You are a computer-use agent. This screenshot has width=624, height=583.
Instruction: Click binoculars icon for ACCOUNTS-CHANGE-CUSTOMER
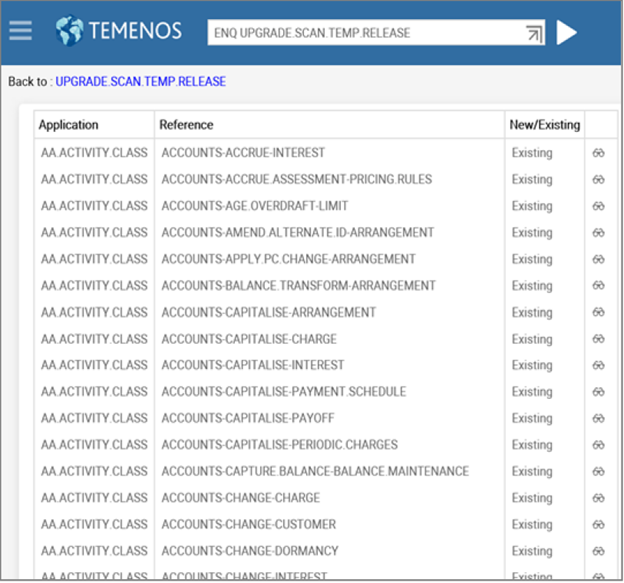(x=599, y=524)
